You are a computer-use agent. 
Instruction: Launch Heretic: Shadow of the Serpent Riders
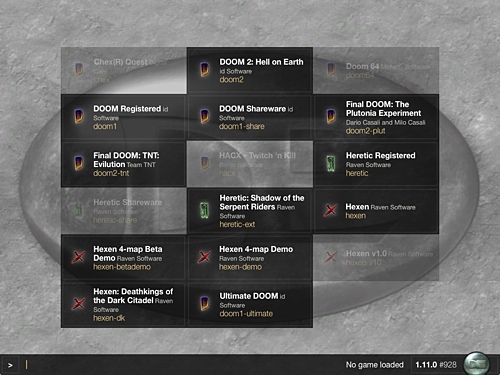(250, 211)
